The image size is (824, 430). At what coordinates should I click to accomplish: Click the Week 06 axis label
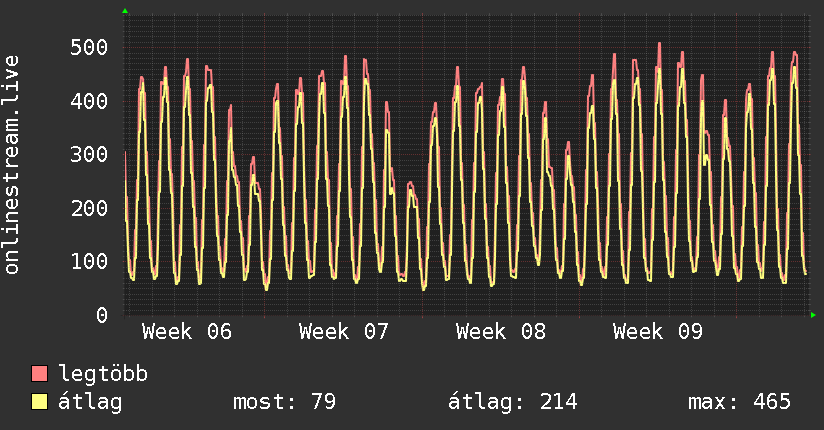click(x=187, y=332)
